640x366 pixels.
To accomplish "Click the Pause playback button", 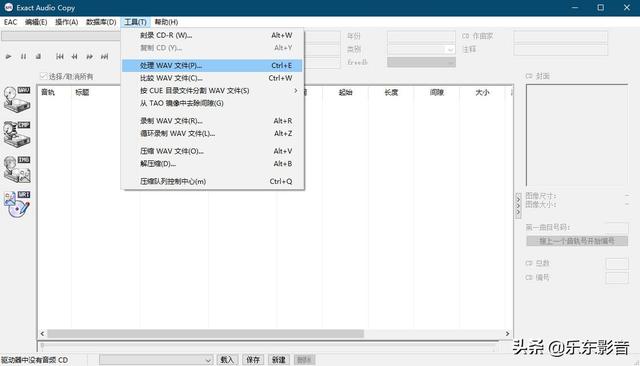I will (x=23, y=56).
